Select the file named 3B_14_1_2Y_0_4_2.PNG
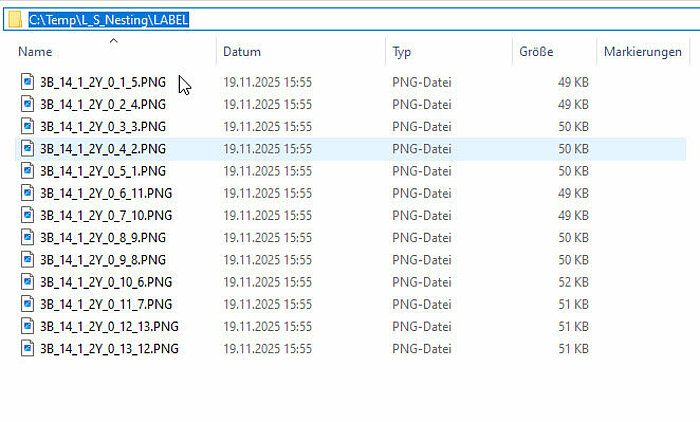 [102, 149]
